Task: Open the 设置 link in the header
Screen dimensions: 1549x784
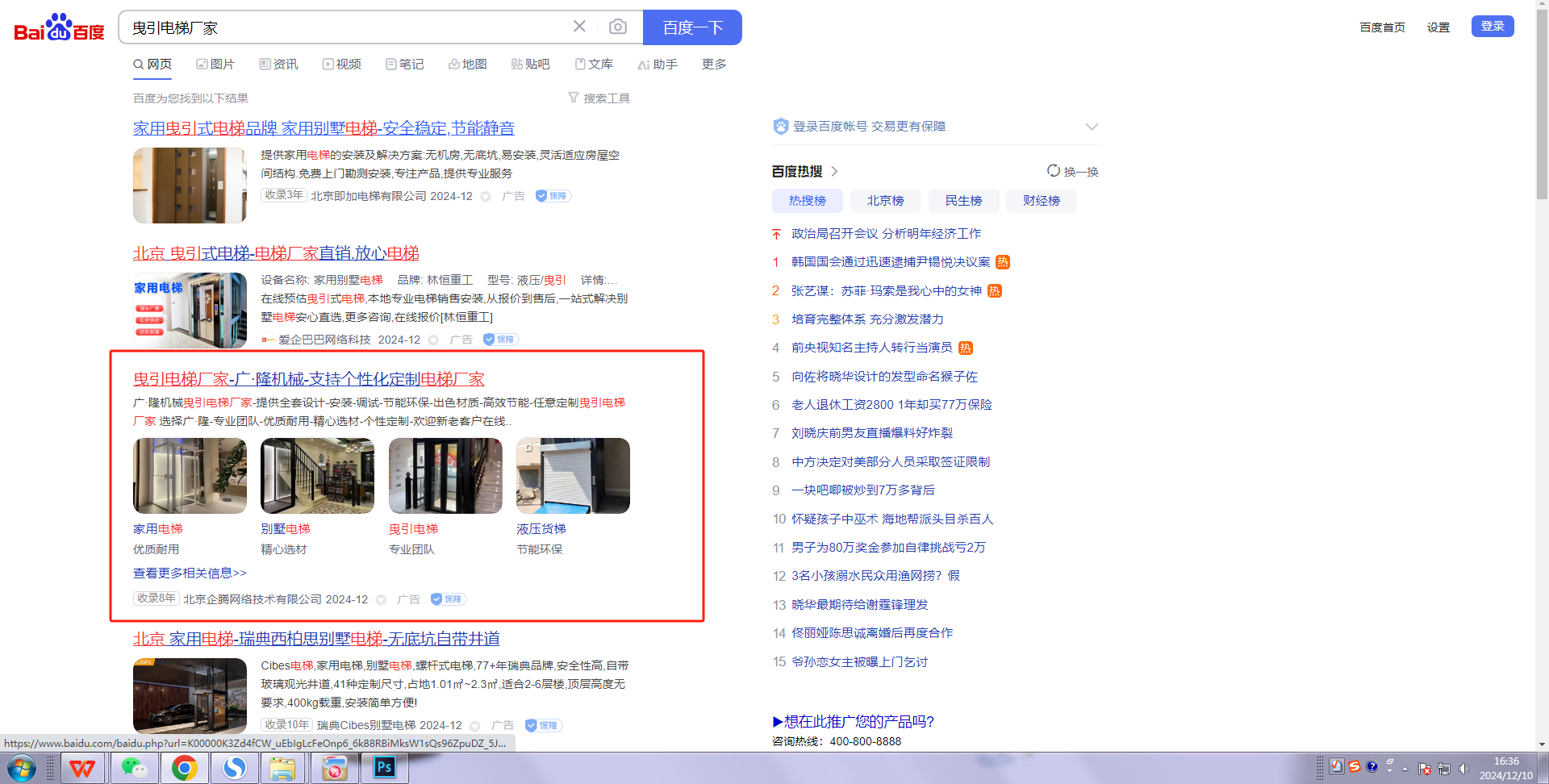Action: [x=1438, y=27]
